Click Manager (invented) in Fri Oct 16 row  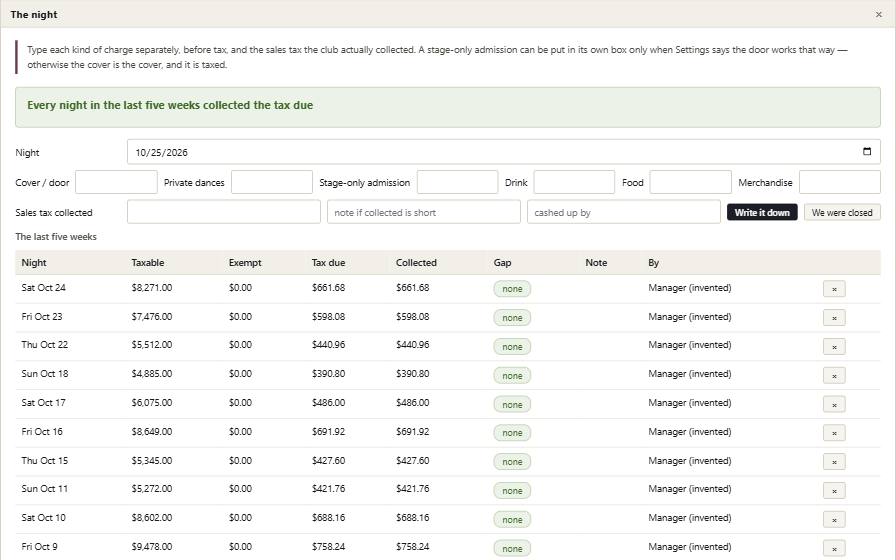point(690,431)
